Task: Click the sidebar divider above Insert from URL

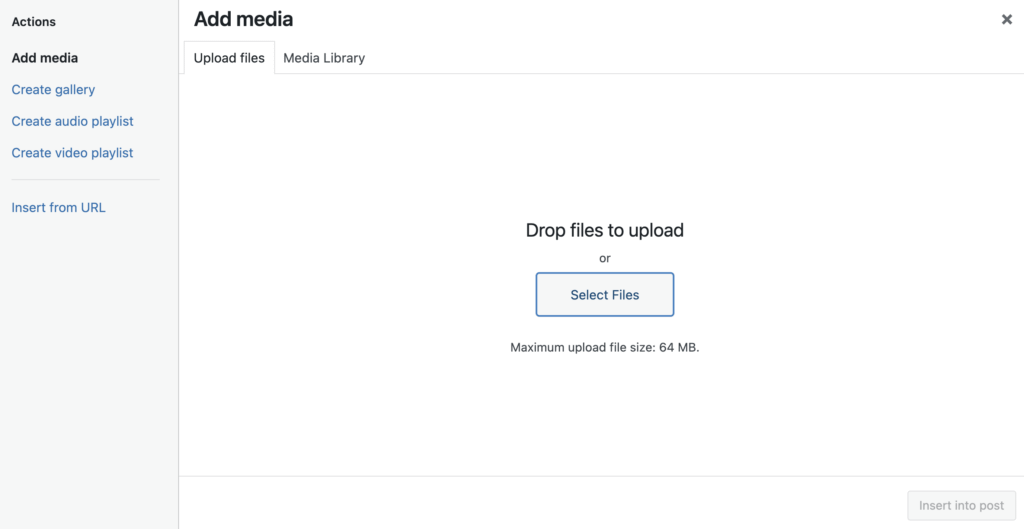Action: [85, 180]
